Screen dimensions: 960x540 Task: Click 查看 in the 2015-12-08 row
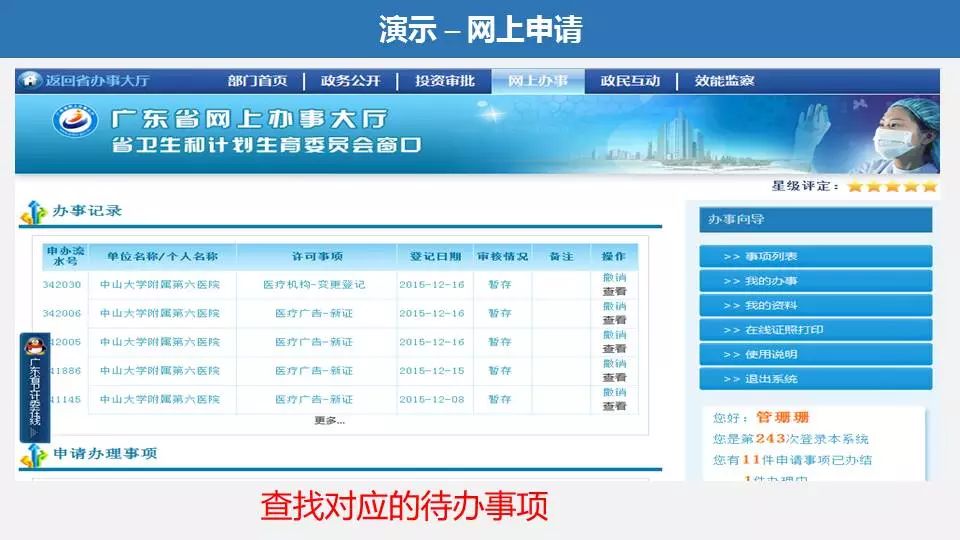(x=614, y=406)
